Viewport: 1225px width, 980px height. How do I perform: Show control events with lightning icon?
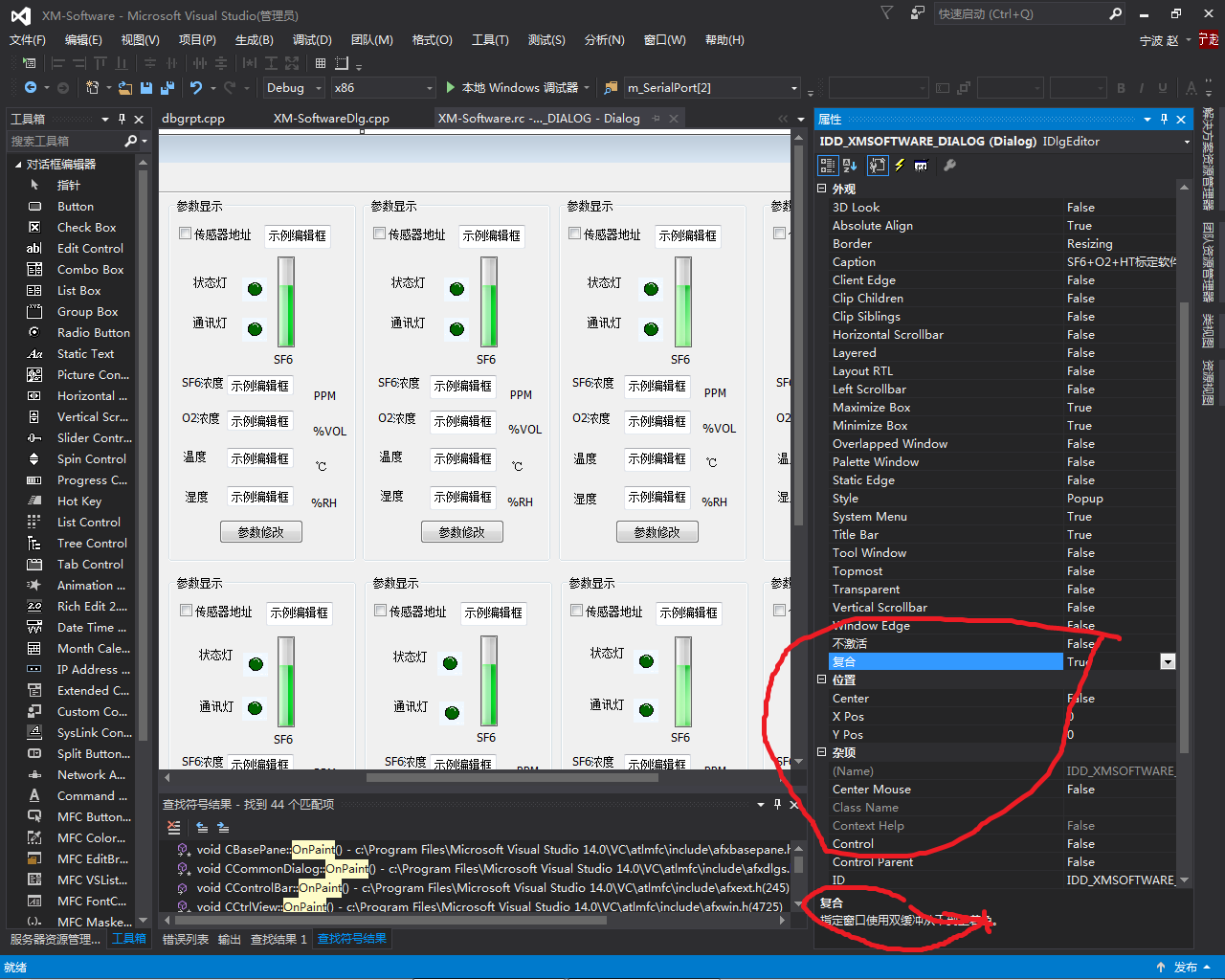click(900, 166)
